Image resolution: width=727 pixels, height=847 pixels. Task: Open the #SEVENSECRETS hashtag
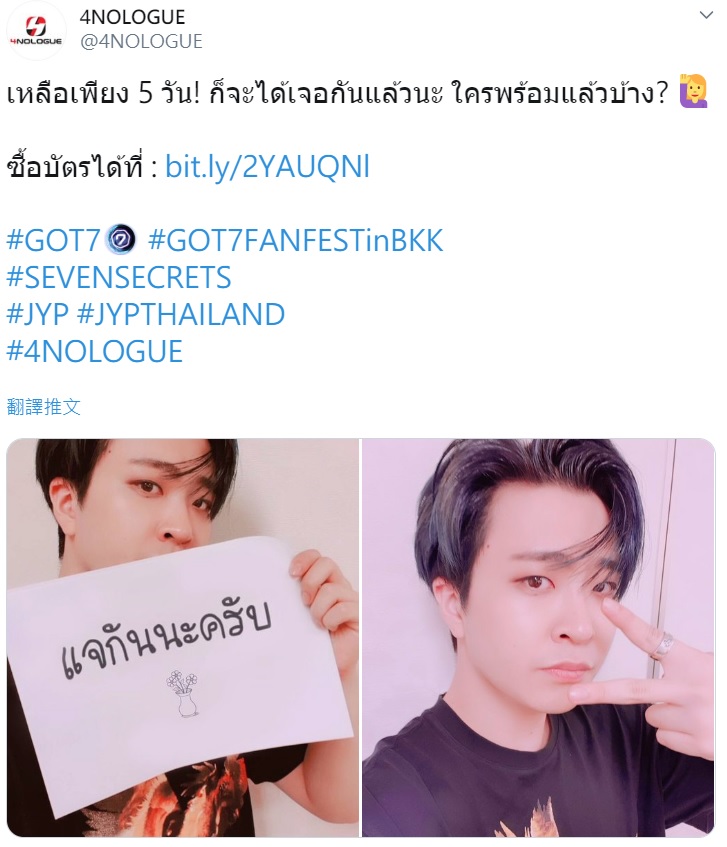(x=119, y=278)
